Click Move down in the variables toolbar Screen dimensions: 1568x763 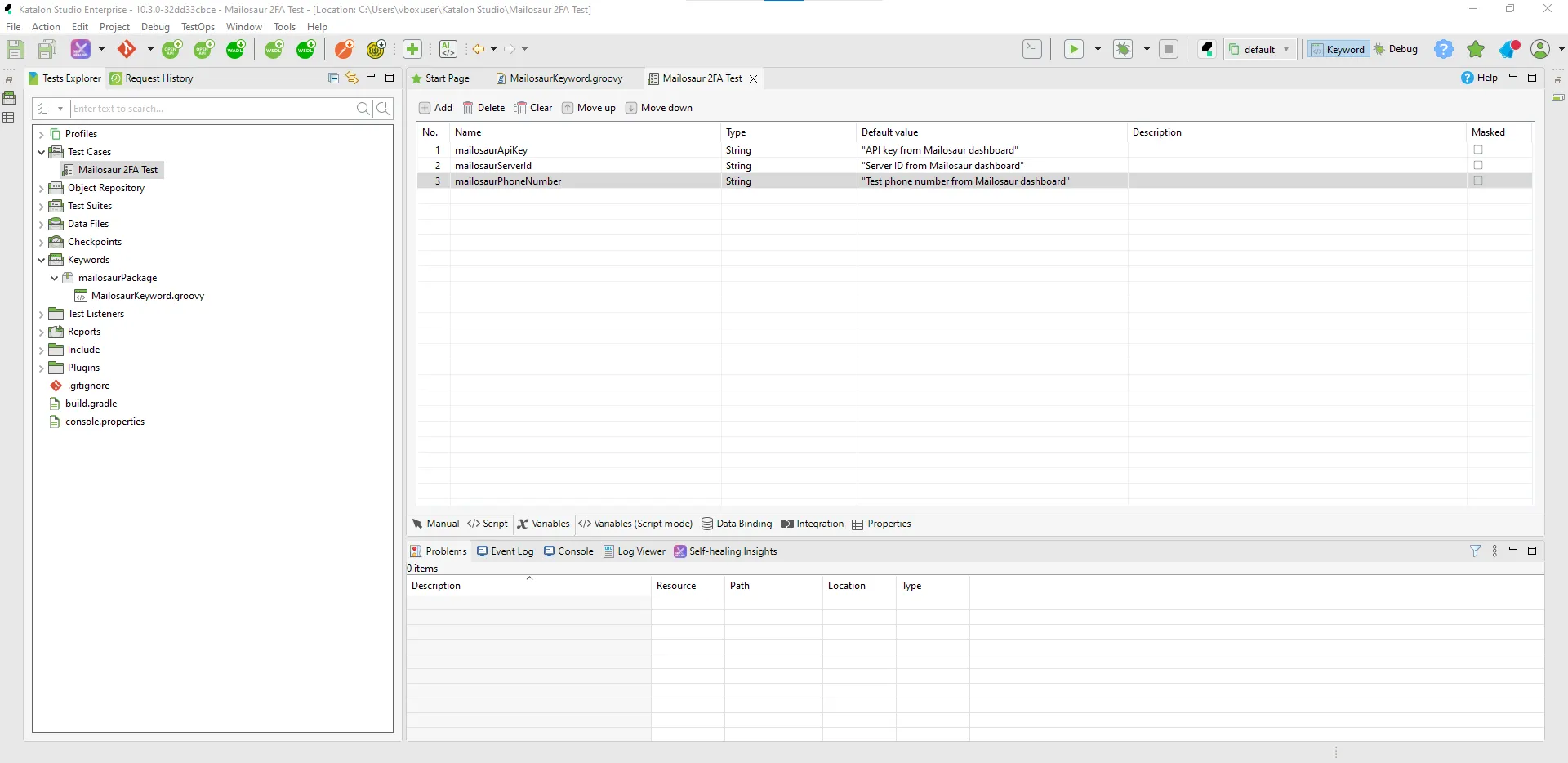click(x=660, y=107)
